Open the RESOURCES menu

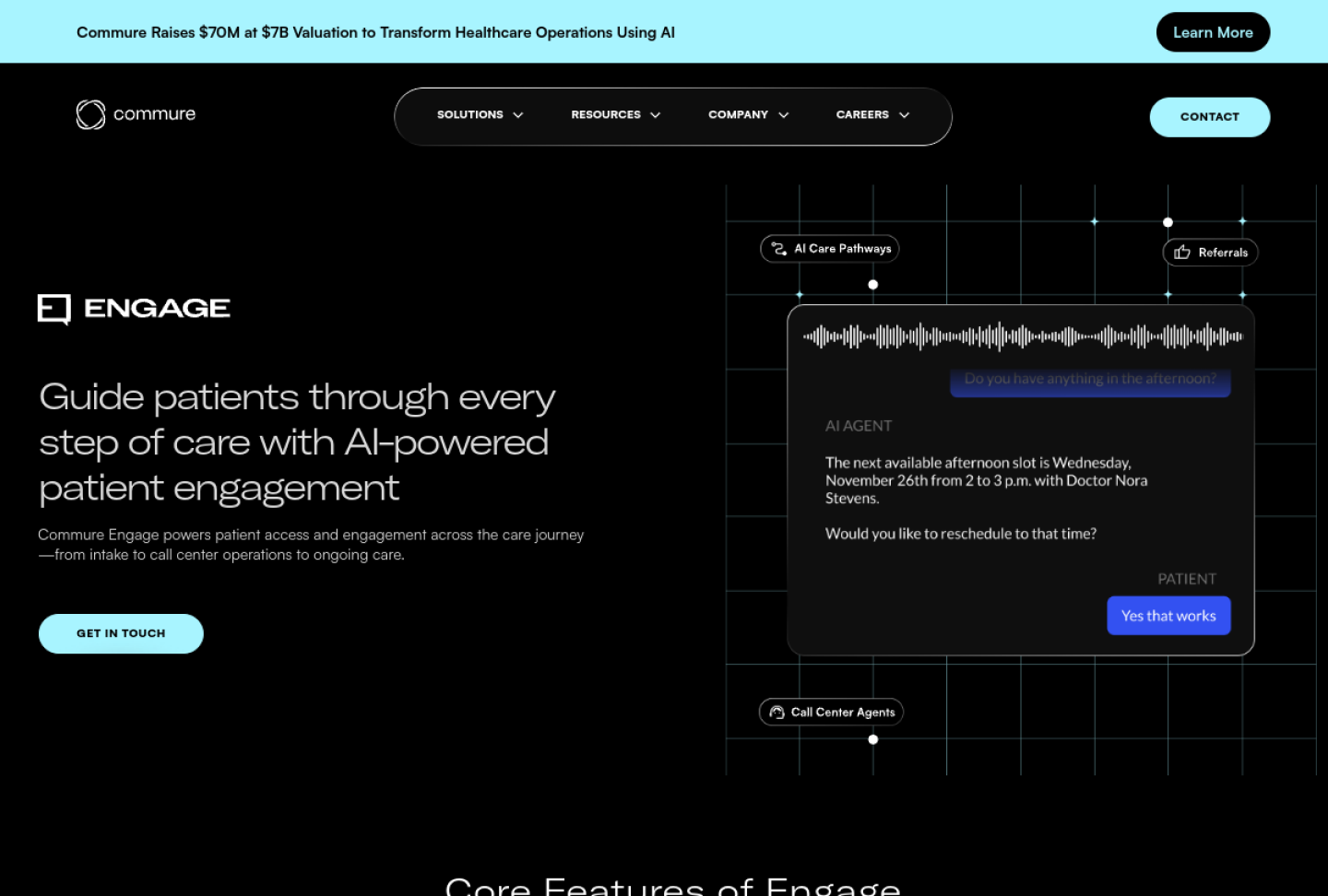[606, 115]
